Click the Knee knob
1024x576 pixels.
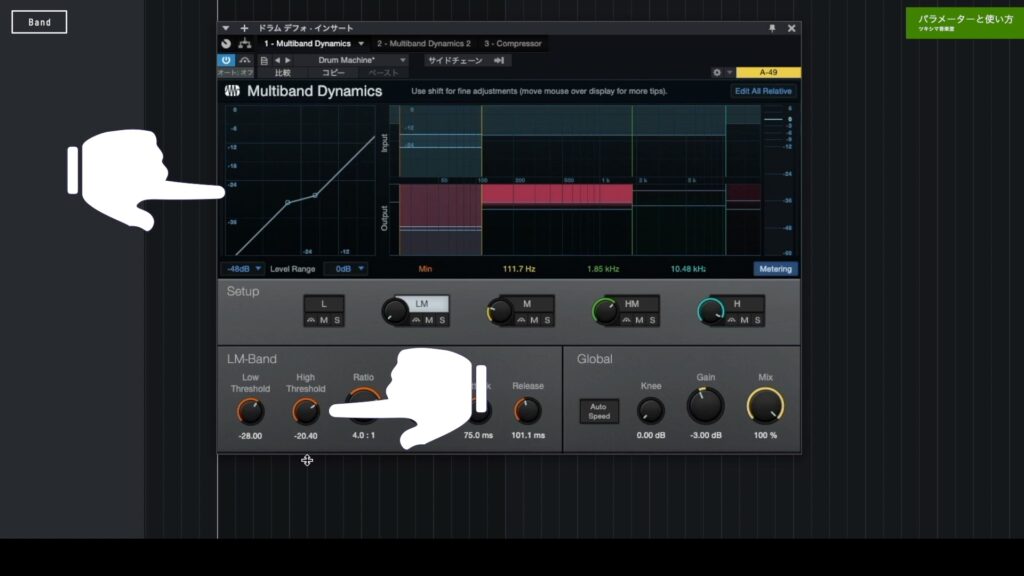coord(650,411)
